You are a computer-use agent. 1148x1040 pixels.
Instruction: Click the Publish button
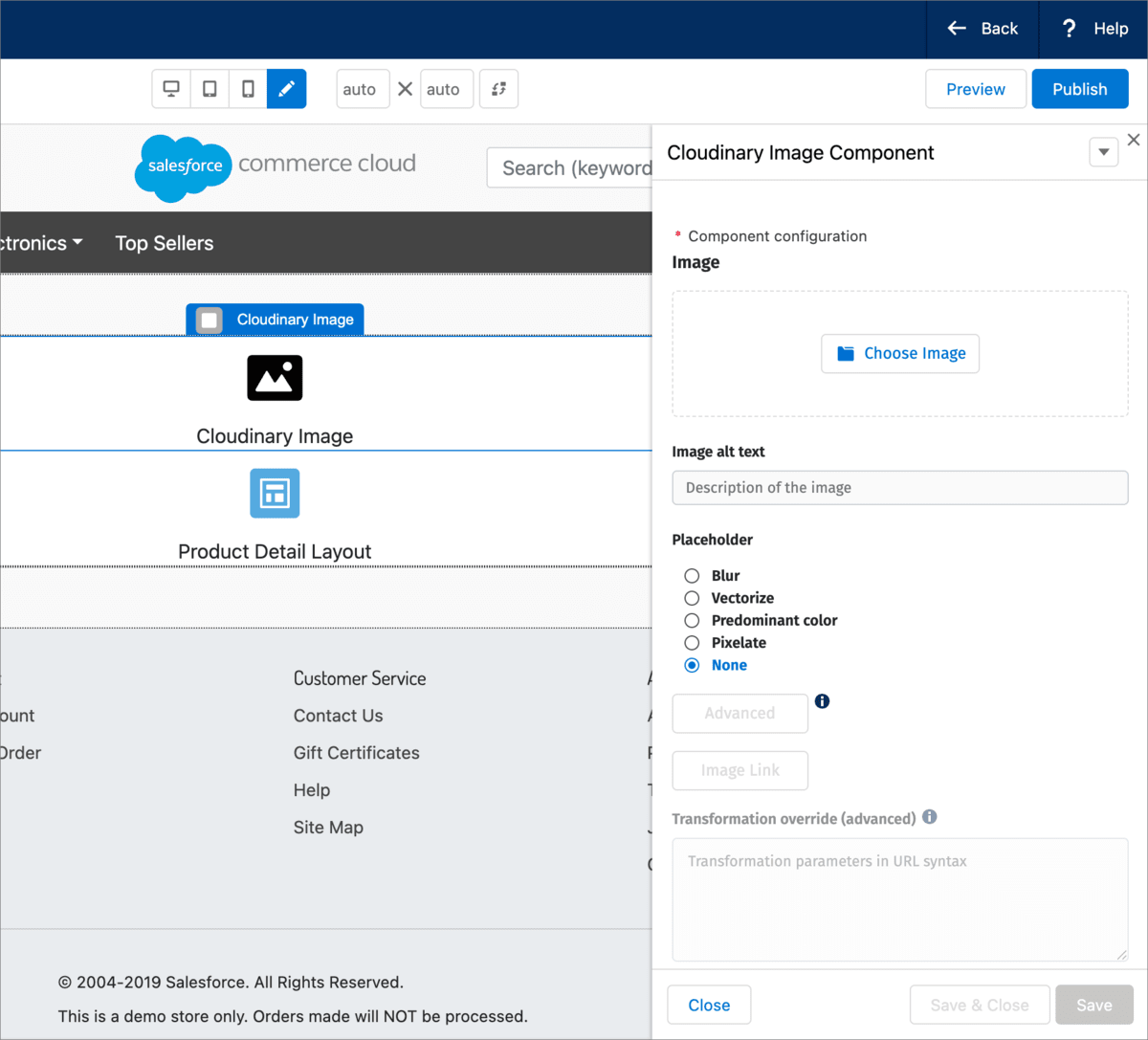tap(1080, 89)
